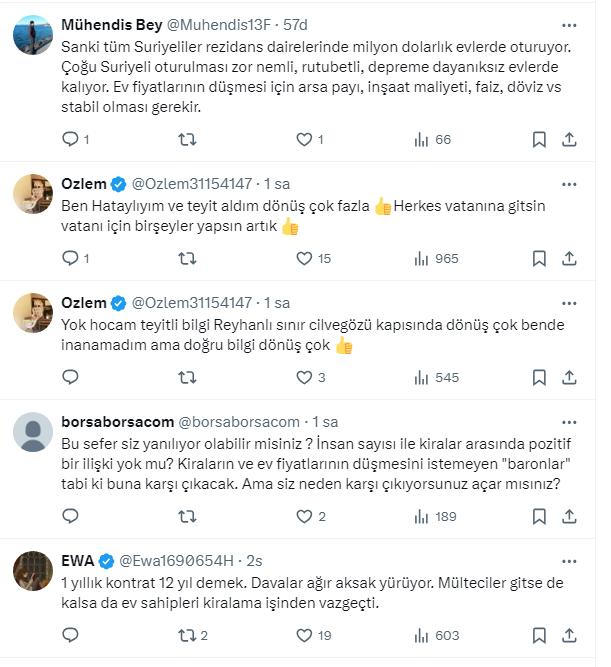Bookmark borsaborsacom's tweet
611x667 pixels.
[x=539, y=517]
